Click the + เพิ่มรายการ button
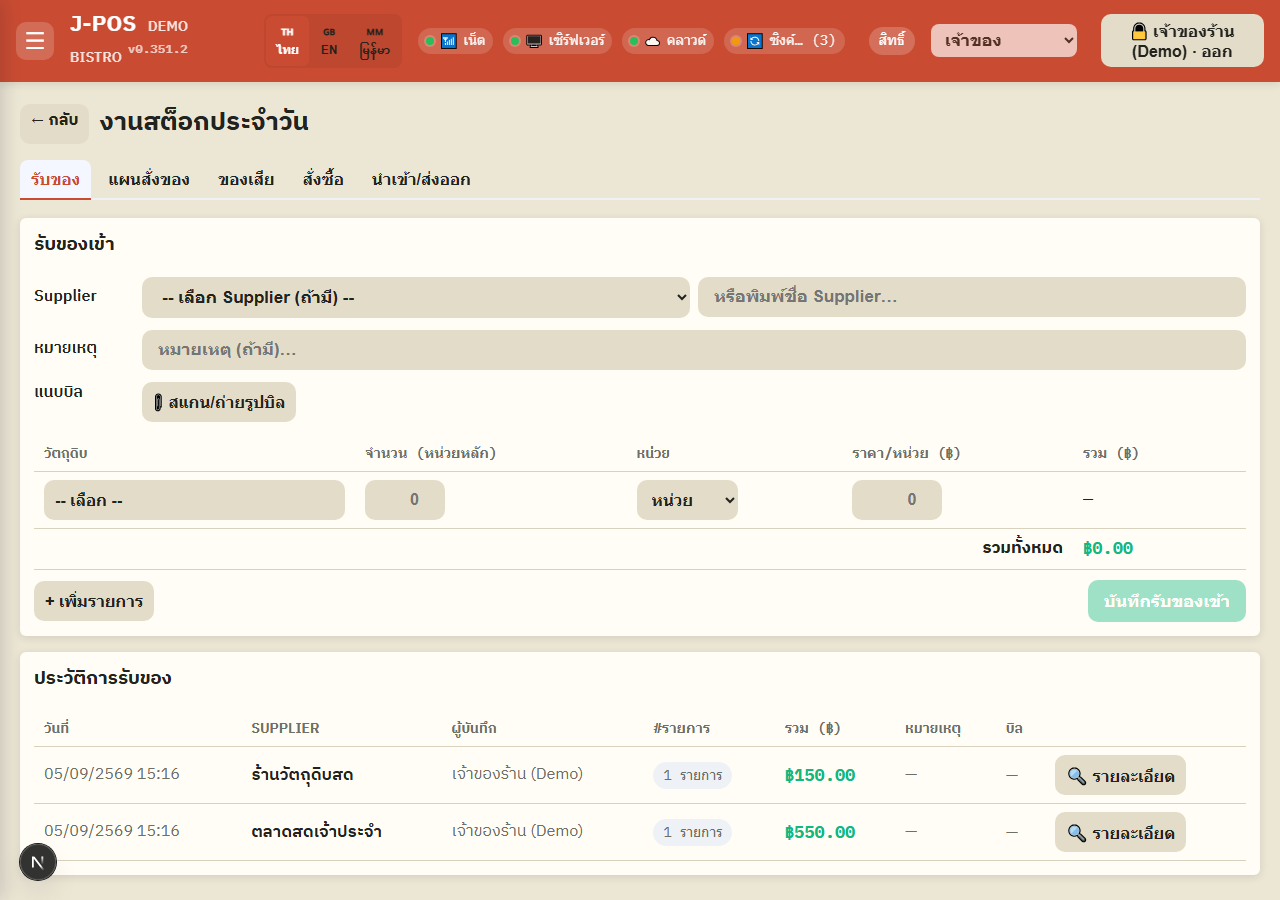This screenshot has width=1280, height=900. pos(94,601)
